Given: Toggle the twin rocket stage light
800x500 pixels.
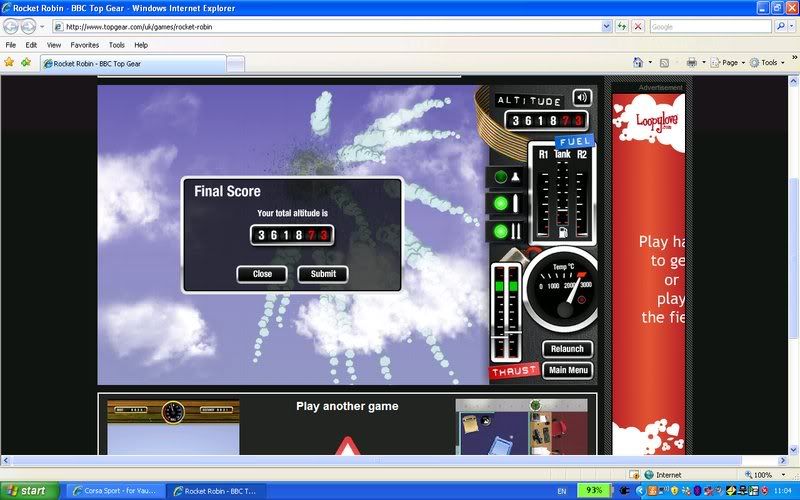Looking at the screenshot, I should tap(501, 231).
